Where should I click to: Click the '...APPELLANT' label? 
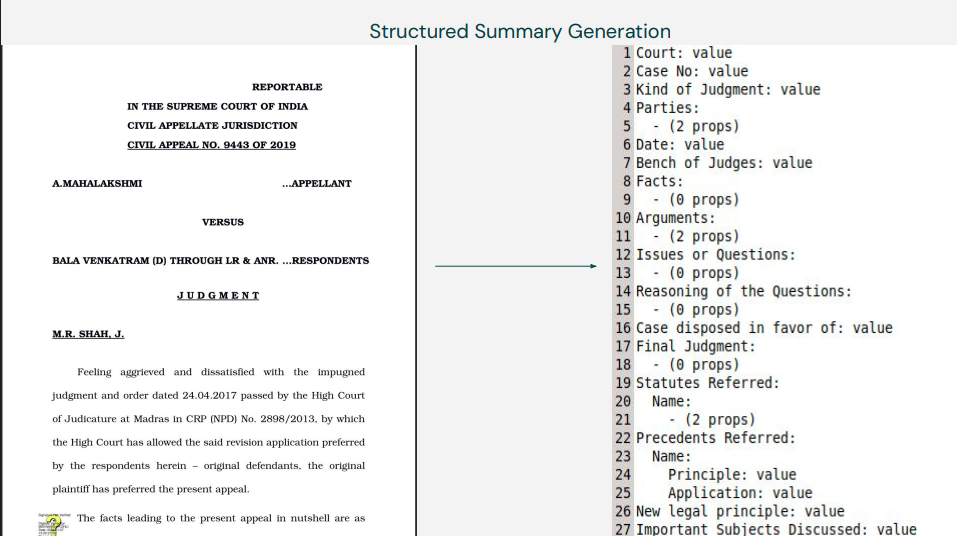[317, 183]
